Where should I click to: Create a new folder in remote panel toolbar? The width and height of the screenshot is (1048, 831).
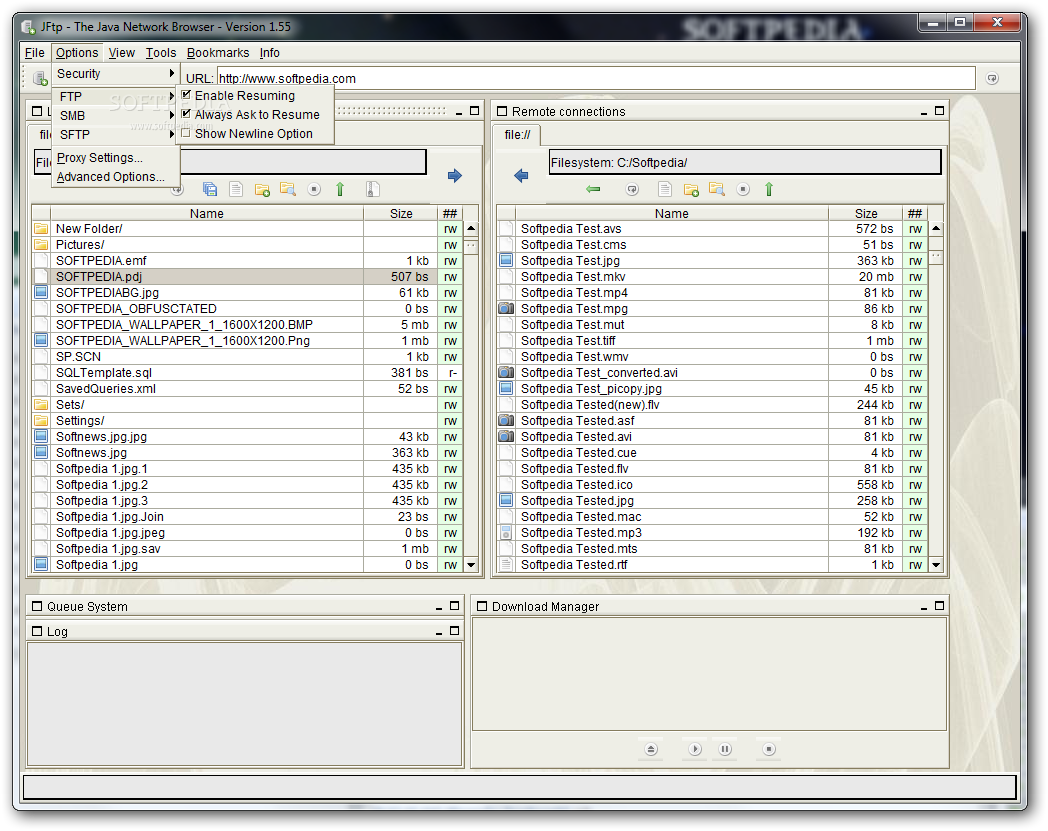click(x=691, y=190)
